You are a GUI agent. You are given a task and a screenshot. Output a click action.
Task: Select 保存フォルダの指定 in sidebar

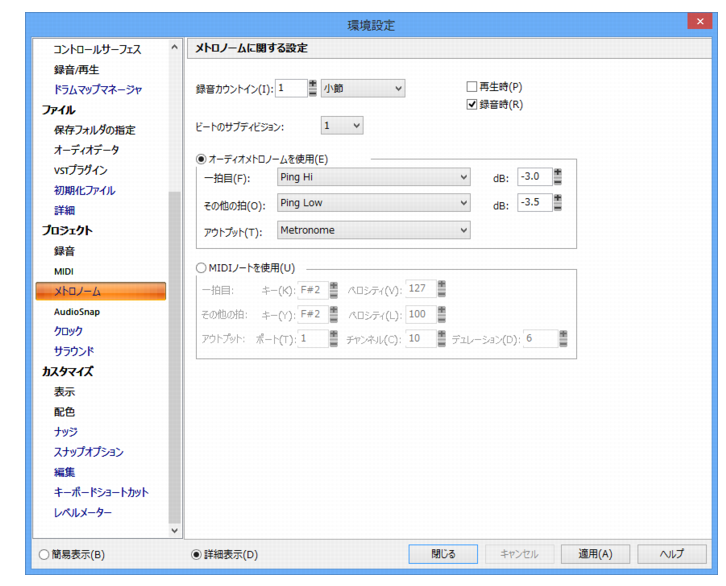pyautogui.click(x=94, y=130)
